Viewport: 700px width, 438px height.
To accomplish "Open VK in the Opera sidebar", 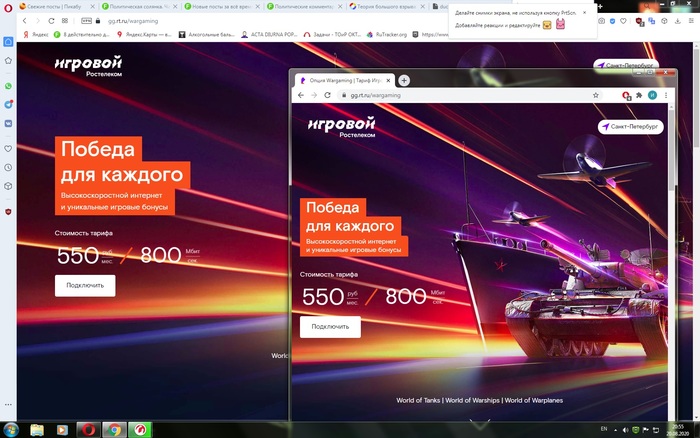I will [8, 123].
